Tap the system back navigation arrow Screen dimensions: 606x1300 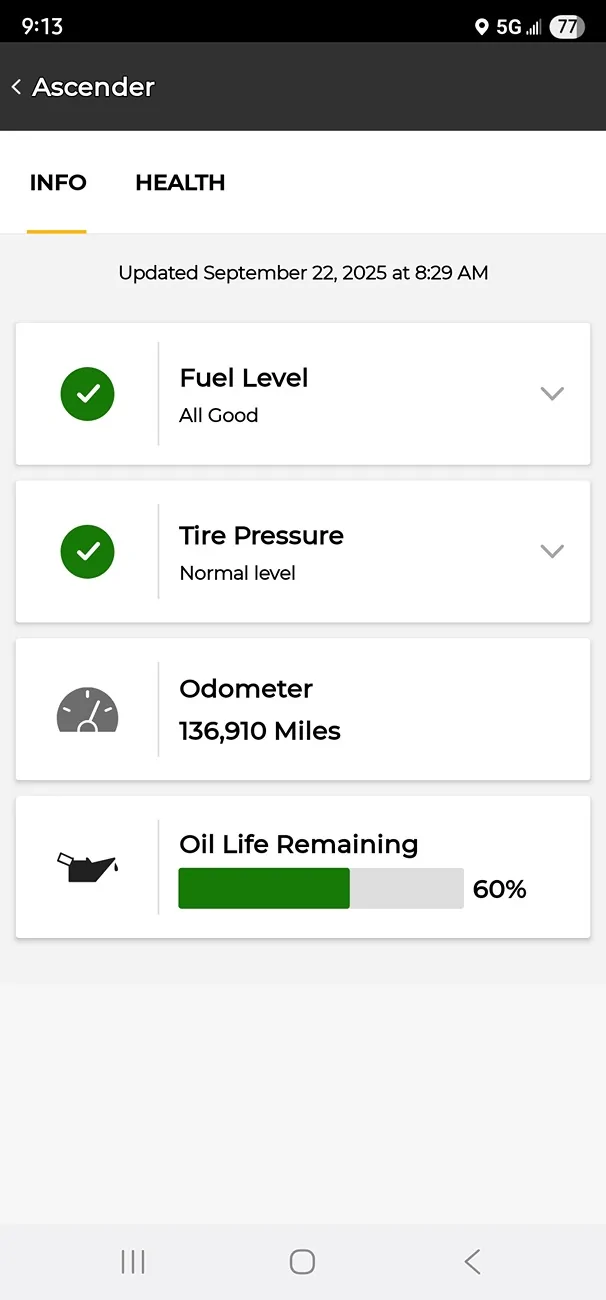click(x=472, y=1262)
